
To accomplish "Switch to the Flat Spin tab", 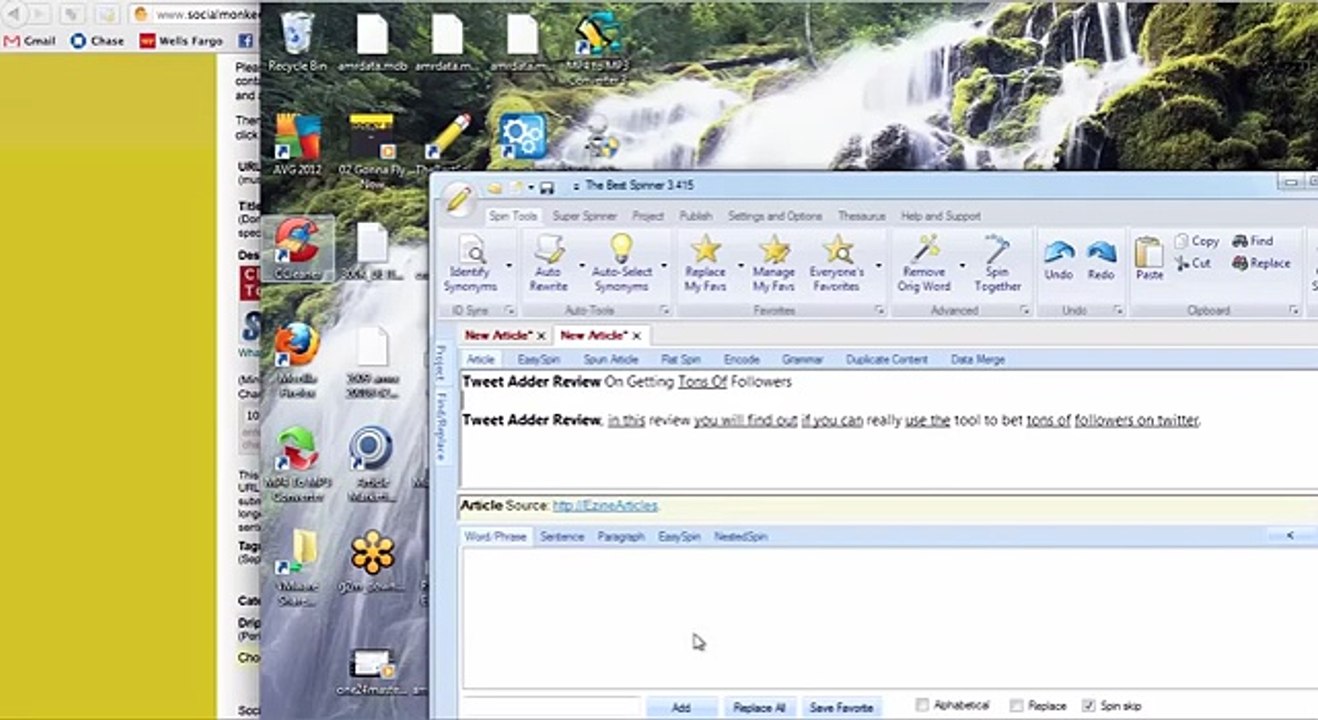I will click(x=681, y=359).
